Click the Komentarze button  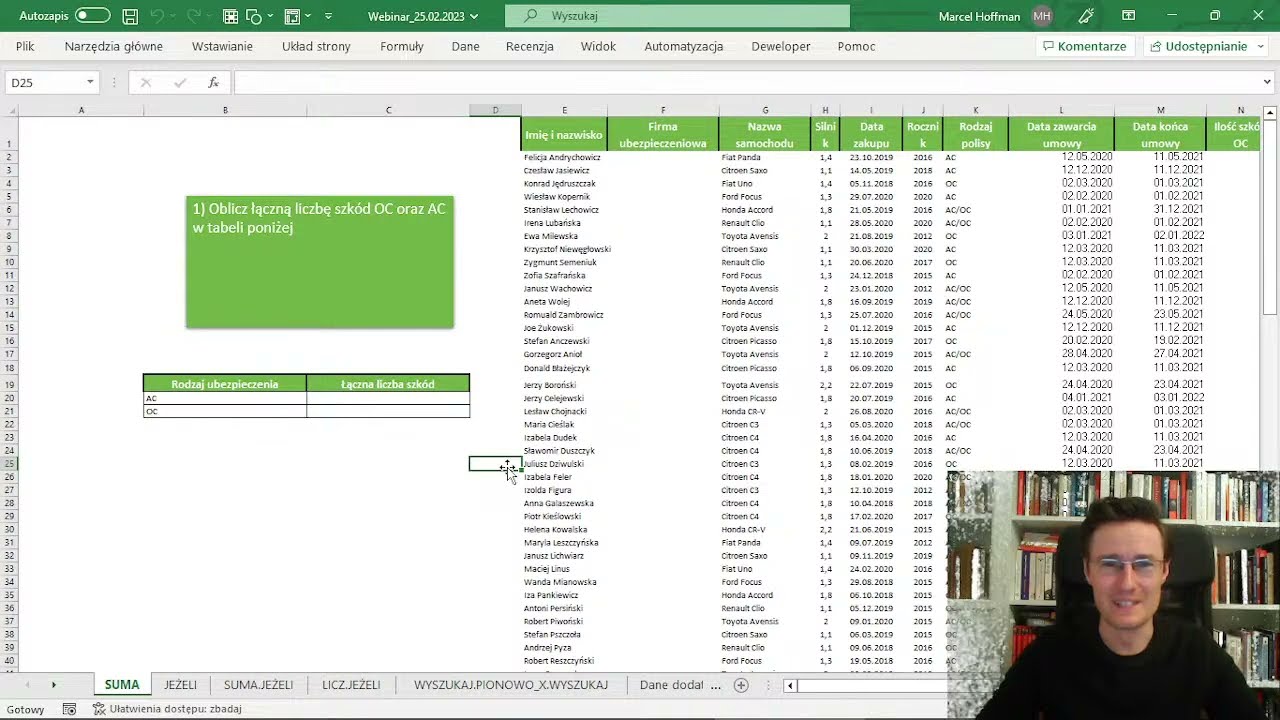(x=1084, y=46)
